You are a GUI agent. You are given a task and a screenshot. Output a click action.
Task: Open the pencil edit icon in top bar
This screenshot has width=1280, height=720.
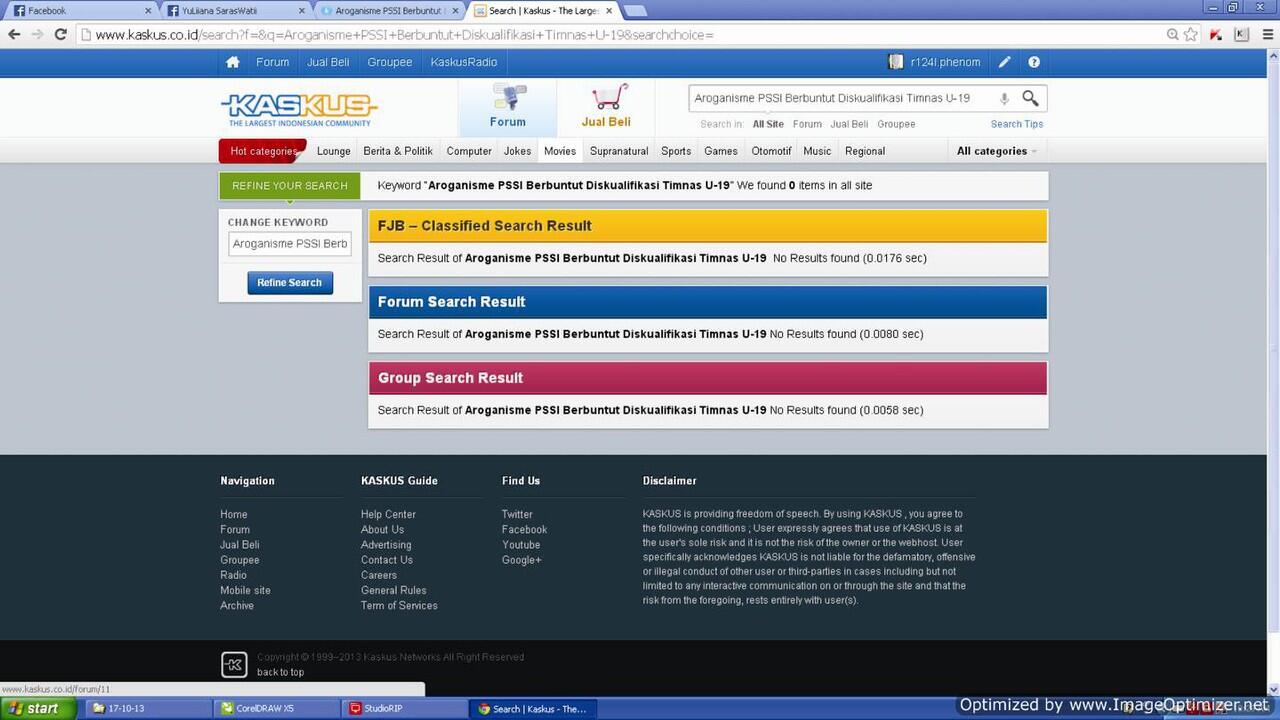coord(1004,62)
